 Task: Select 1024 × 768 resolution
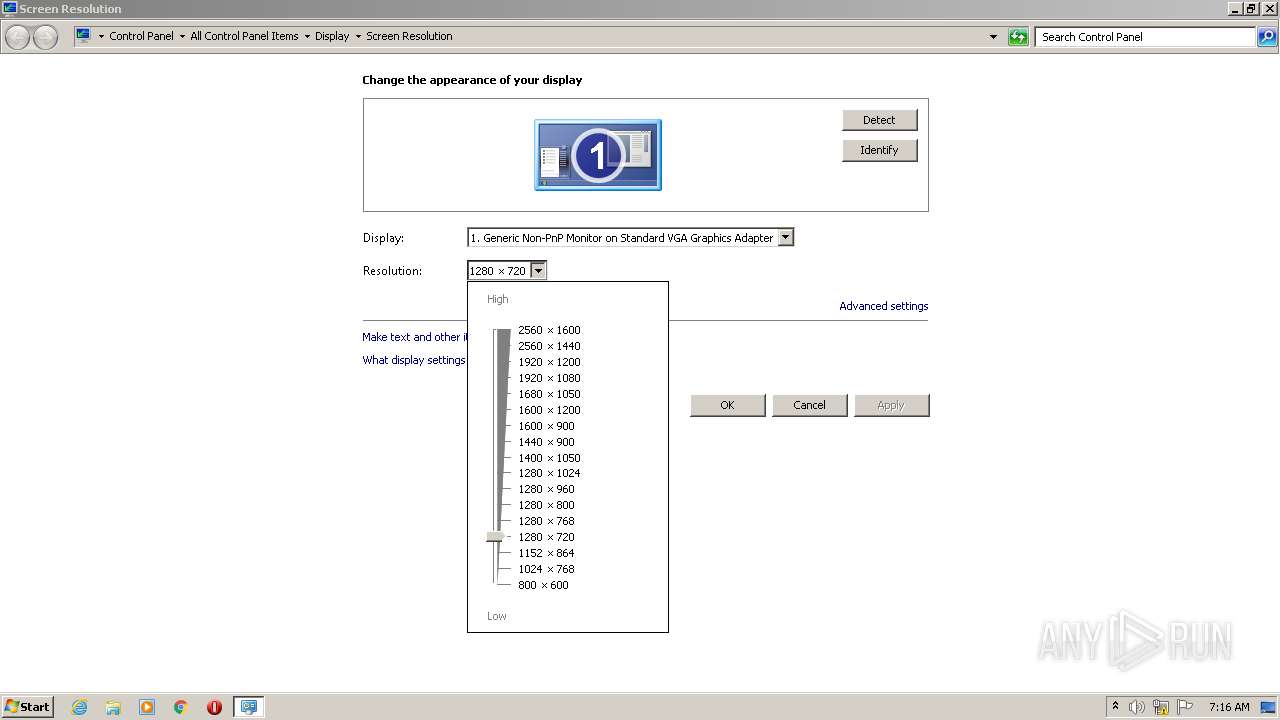click(x=546, y=569)
